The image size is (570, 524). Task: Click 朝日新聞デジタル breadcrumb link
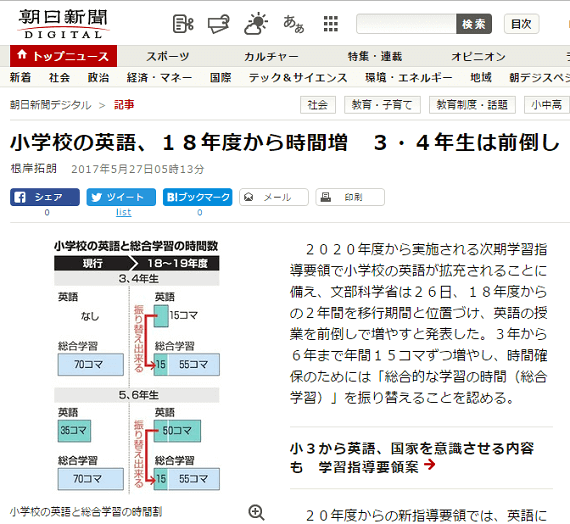click(51, 105)
